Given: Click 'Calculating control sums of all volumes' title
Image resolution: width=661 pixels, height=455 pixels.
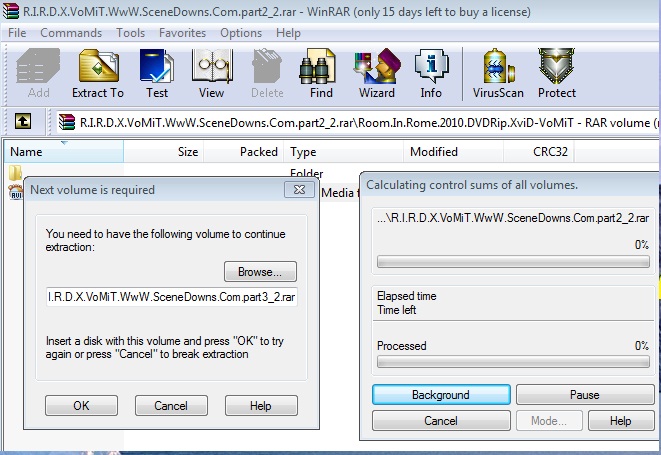Looking at the screenshot, I should point(472,185).
